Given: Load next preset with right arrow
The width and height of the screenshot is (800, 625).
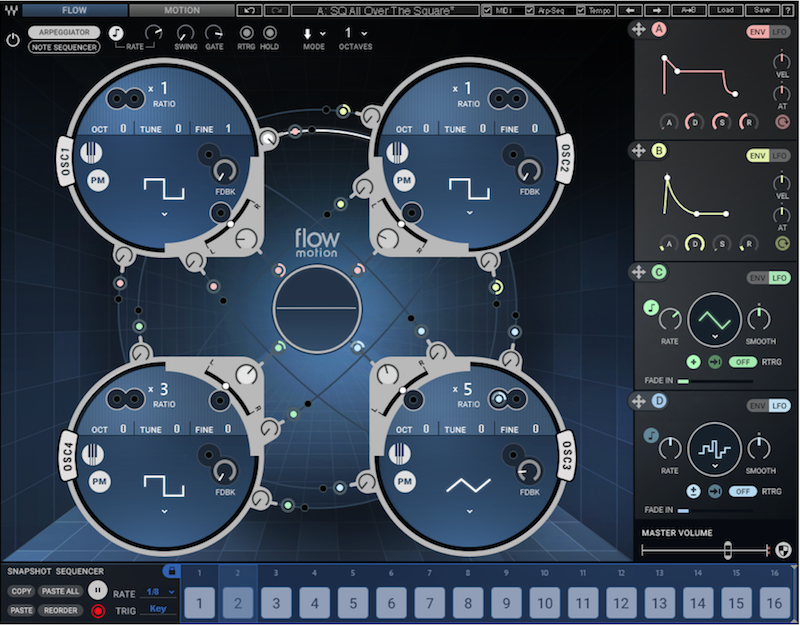Looking at the screenshot, I should tap(657, 10).
